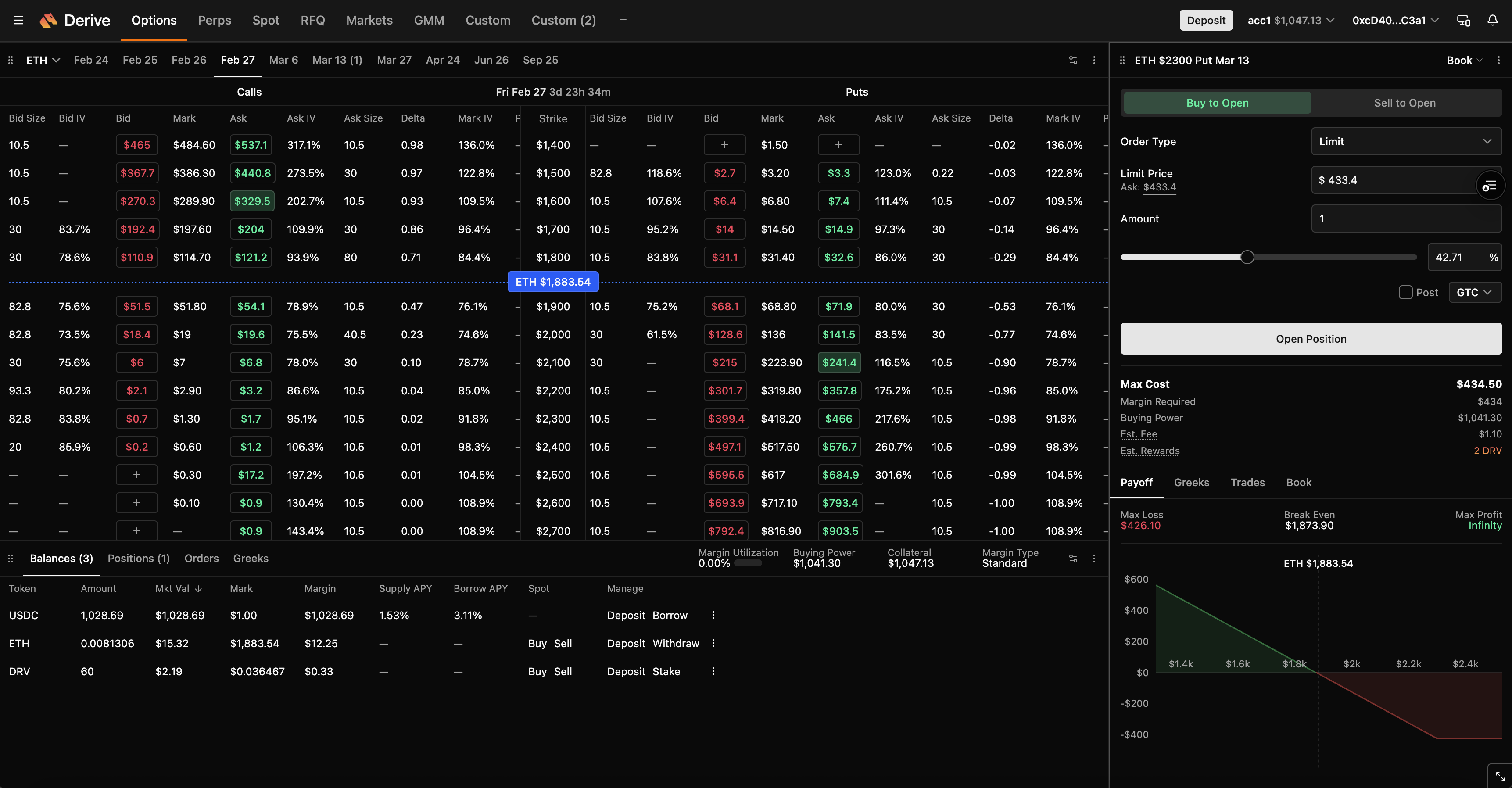
Task: Open the options chain overflow menu dots
Action: (1094, 60)
